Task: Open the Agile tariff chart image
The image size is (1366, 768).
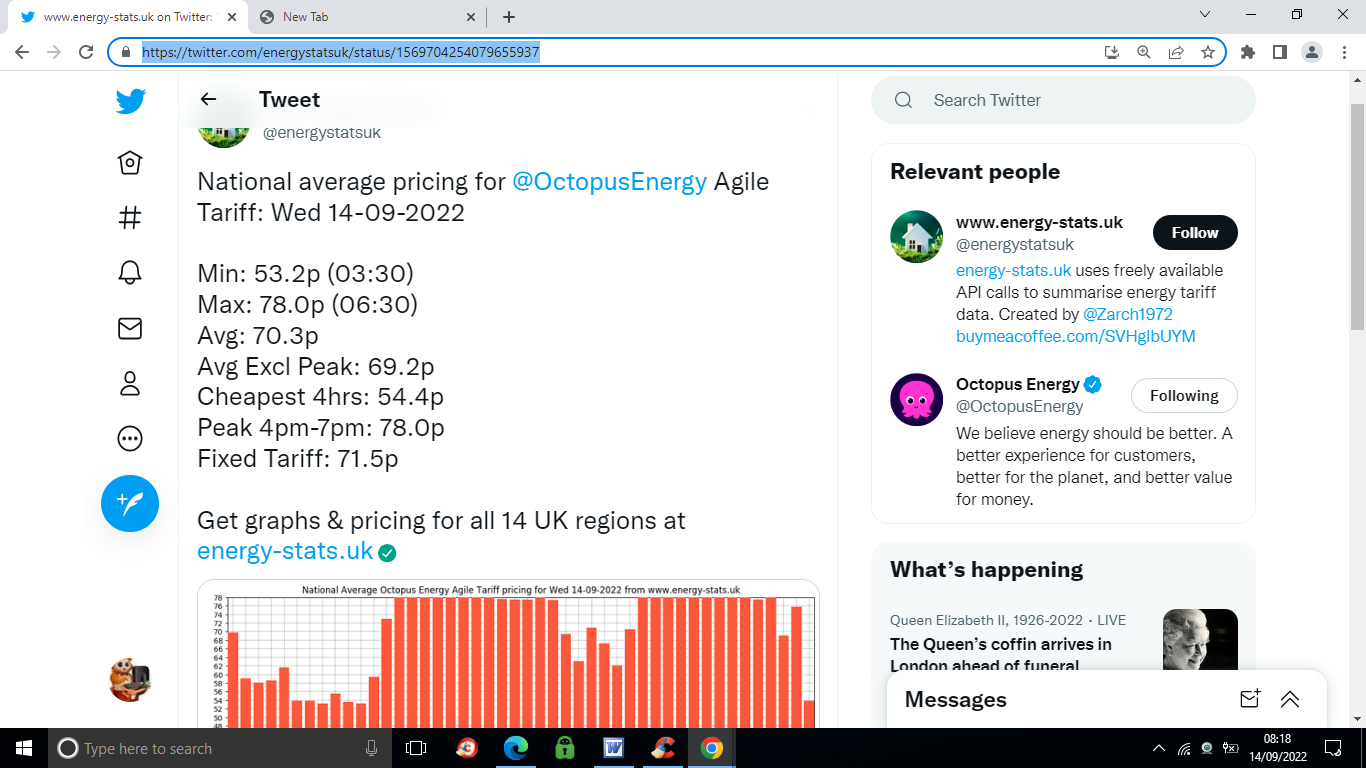Action: (508, 654)
